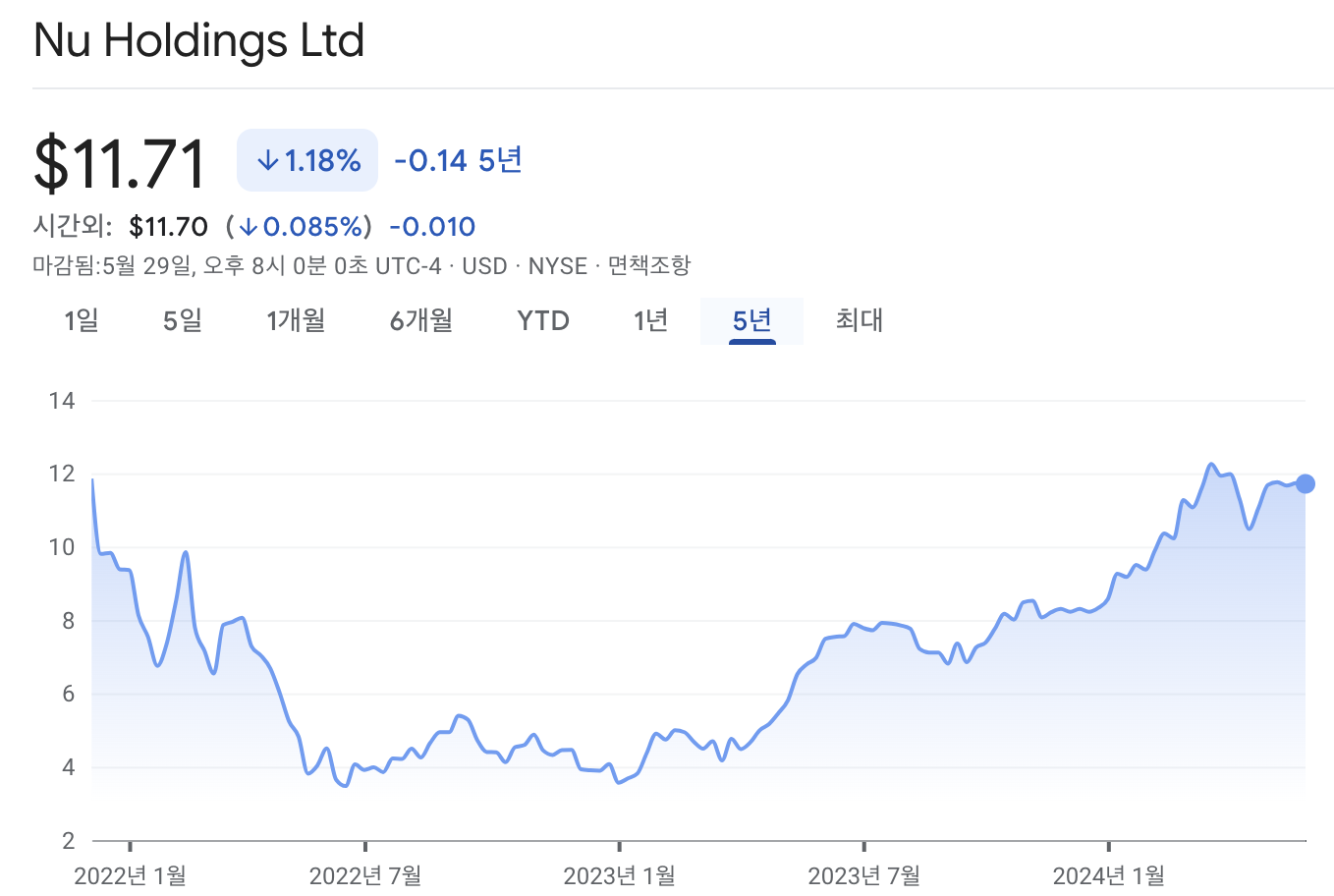Click the y-axis value 8
This screenshot has width=1334, height=896.
pyautogui.click(x=69, y=621)
